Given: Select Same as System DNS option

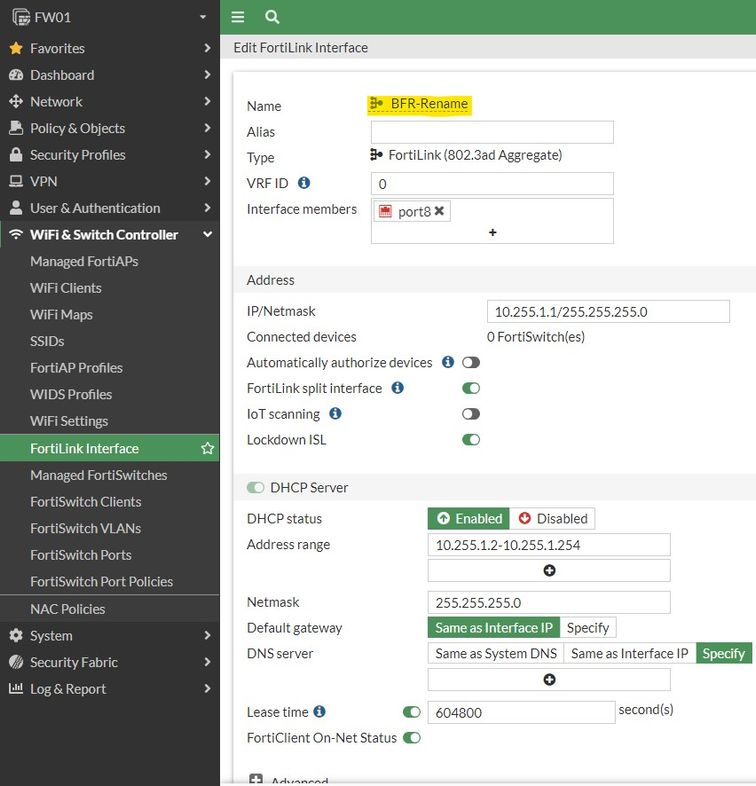Looking at the screenshot, I should click(x=496, y=653).
